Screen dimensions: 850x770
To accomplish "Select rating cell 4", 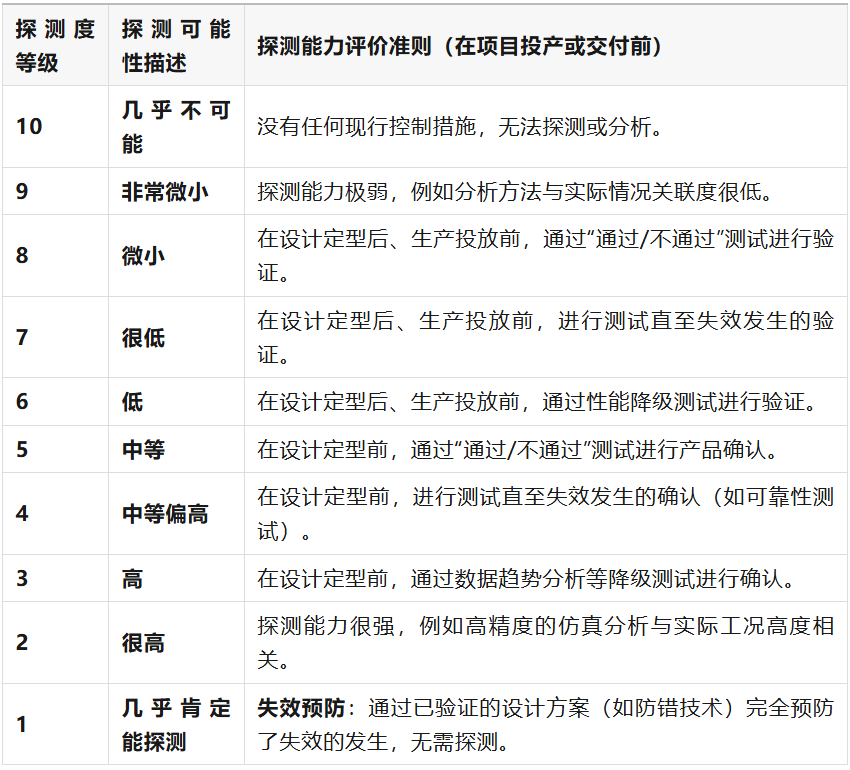I will coord(55,514).
